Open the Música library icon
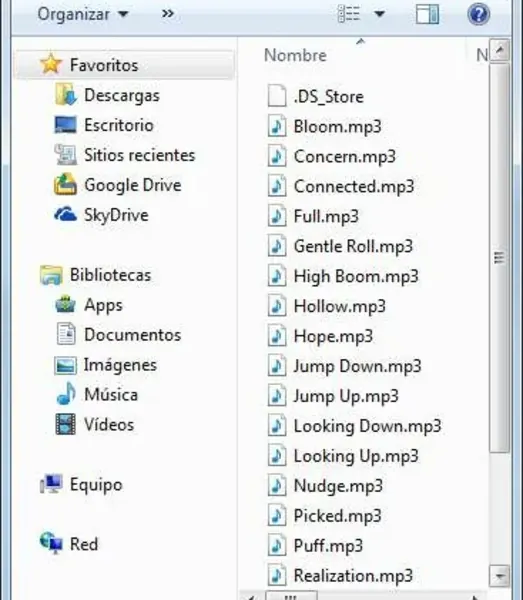Image resolution: width=523 pixels, height=600 pixels. coord(66,394)
